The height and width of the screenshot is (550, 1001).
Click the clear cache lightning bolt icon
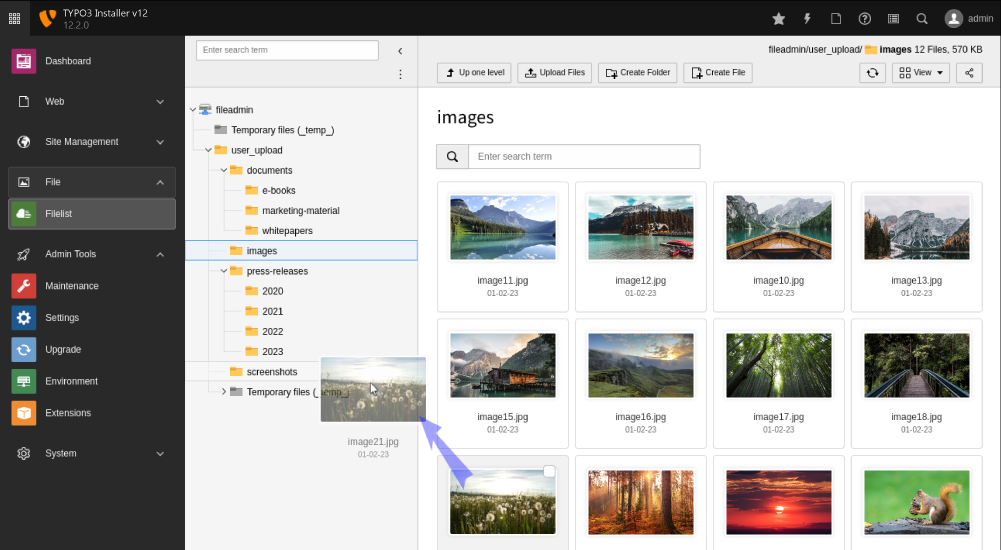pos(807,18)
